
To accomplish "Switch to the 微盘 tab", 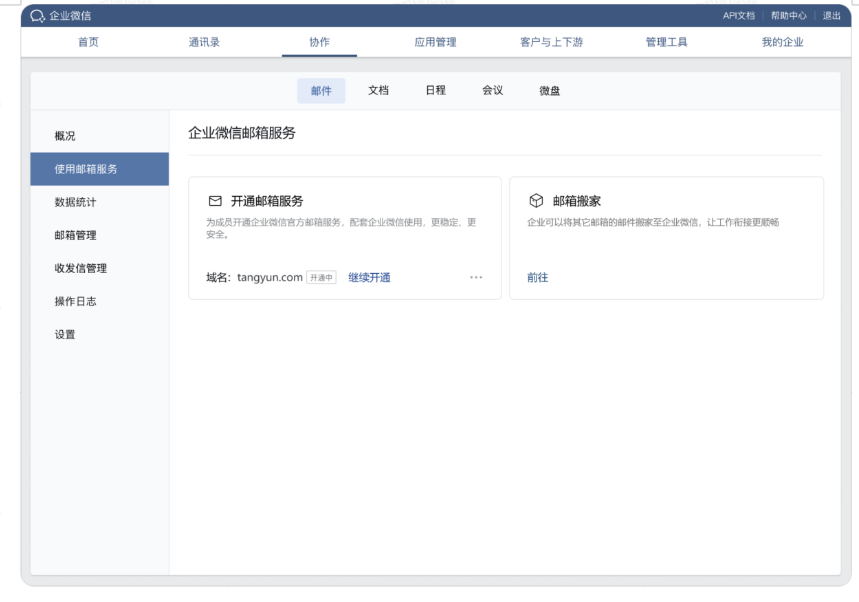I will (x=548, y=90).
